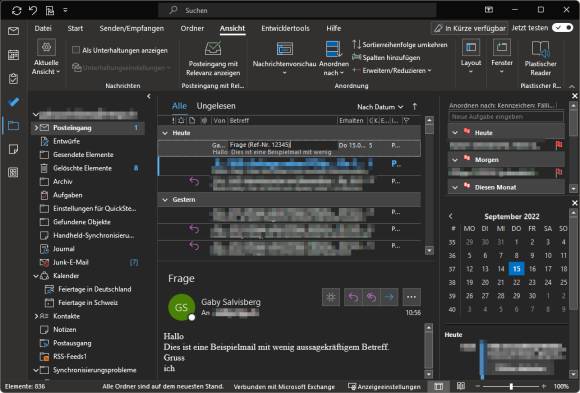Click message list vertical scrollbar down arrow
The height and width of the screenshot is (393, 580).
click(x=429, y=251)
